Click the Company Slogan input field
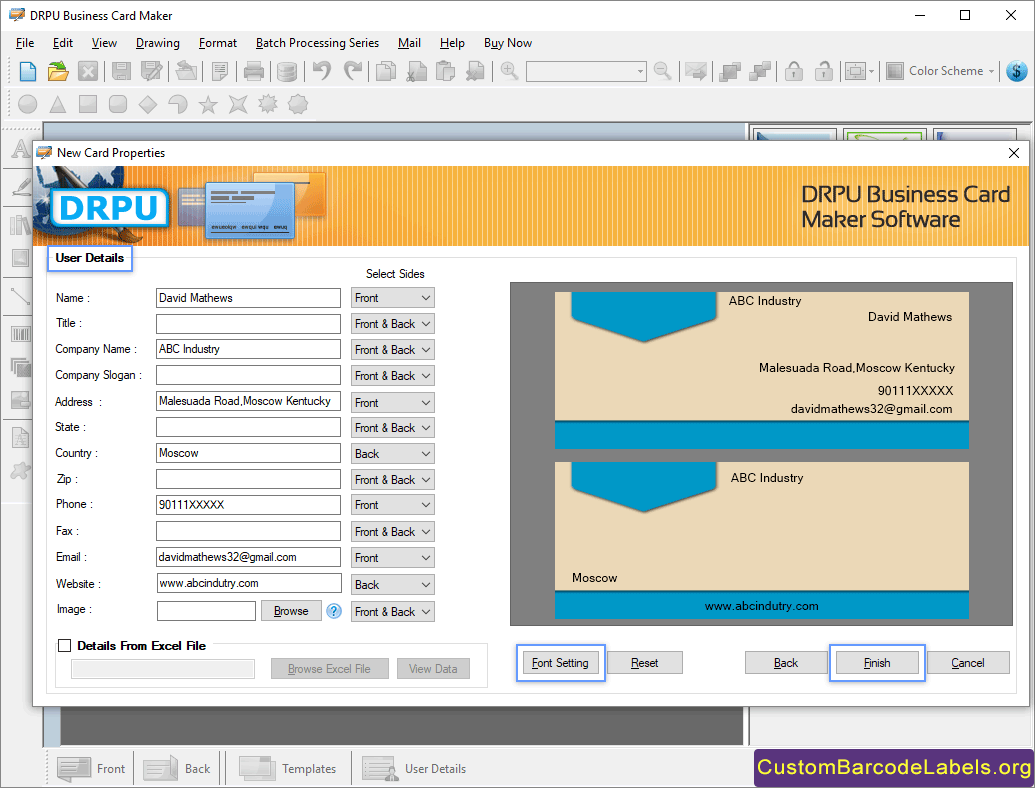The height and width of the screenshot is (788, 1035). pyautogui.click(x=248, y=375)
